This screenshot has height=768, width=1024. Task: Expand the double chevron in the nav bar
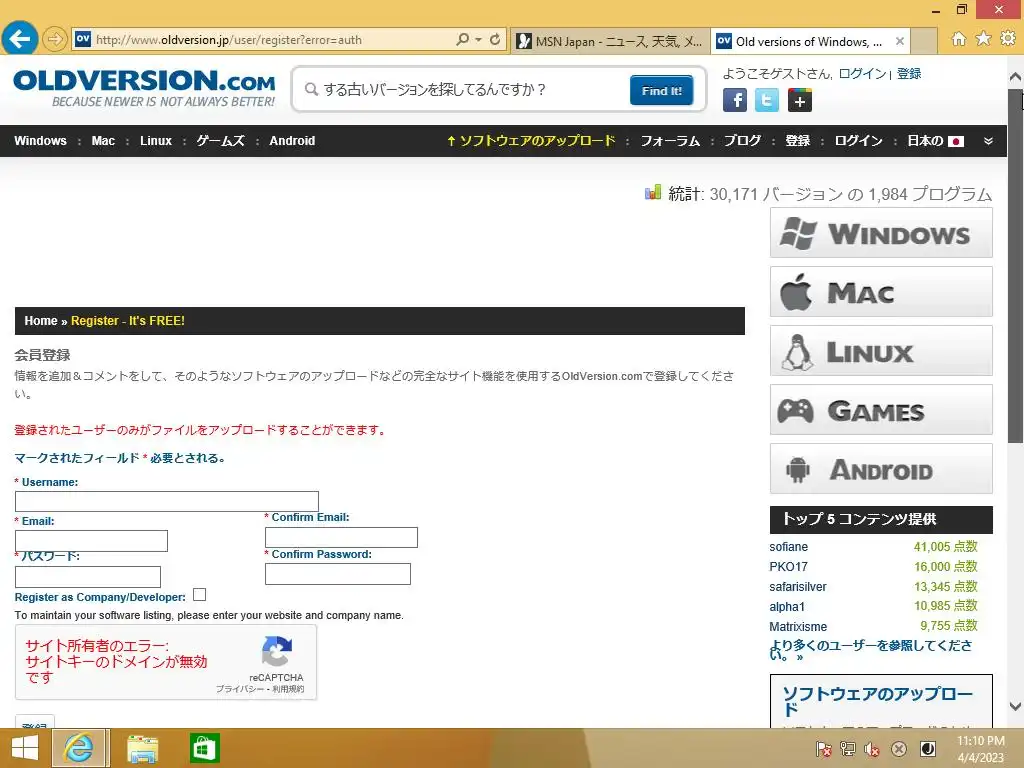coord(988,140)
